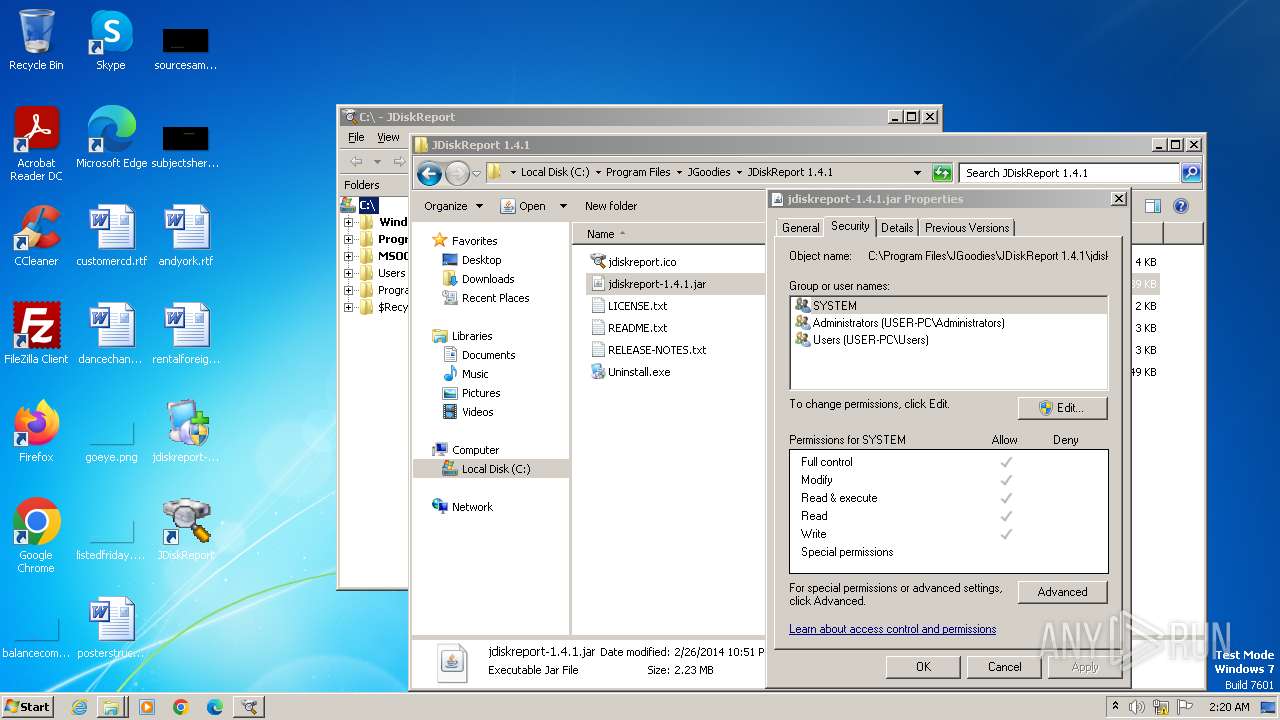Switch to the Details tab
Image resolution: width=1280 pixels, height=720 pixels.
(x=897, y=228)
